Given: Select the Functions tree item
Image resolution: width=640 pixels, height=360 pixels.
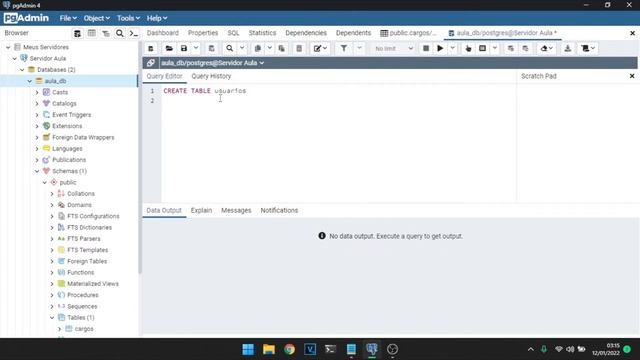Looking at the screenshot, I should 80,272.
